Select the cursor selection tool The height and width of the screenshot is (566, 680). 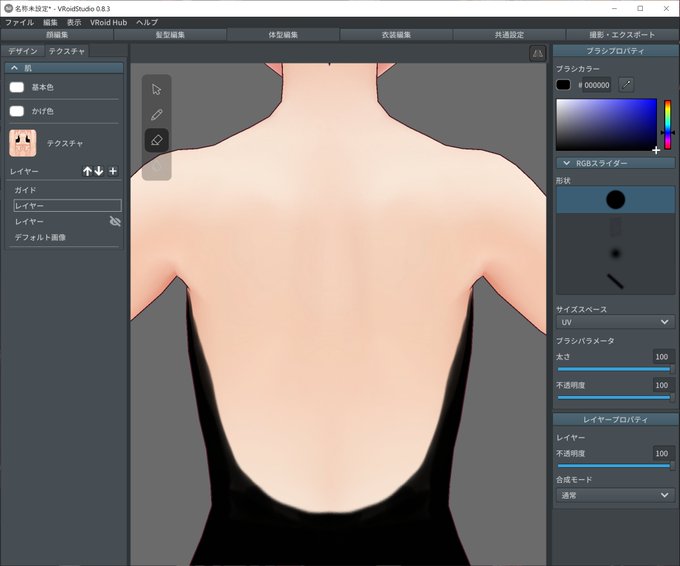[157, 89]
